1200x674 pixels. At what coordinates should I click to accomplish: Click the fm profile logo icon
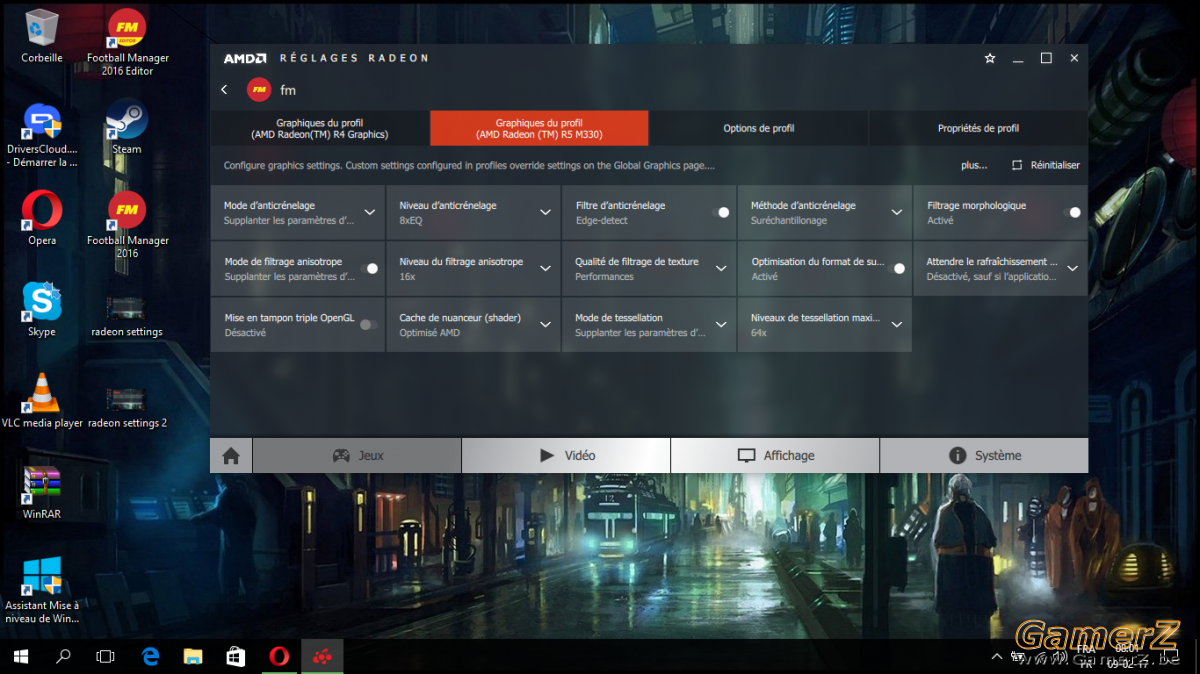(x=259, y=90)
